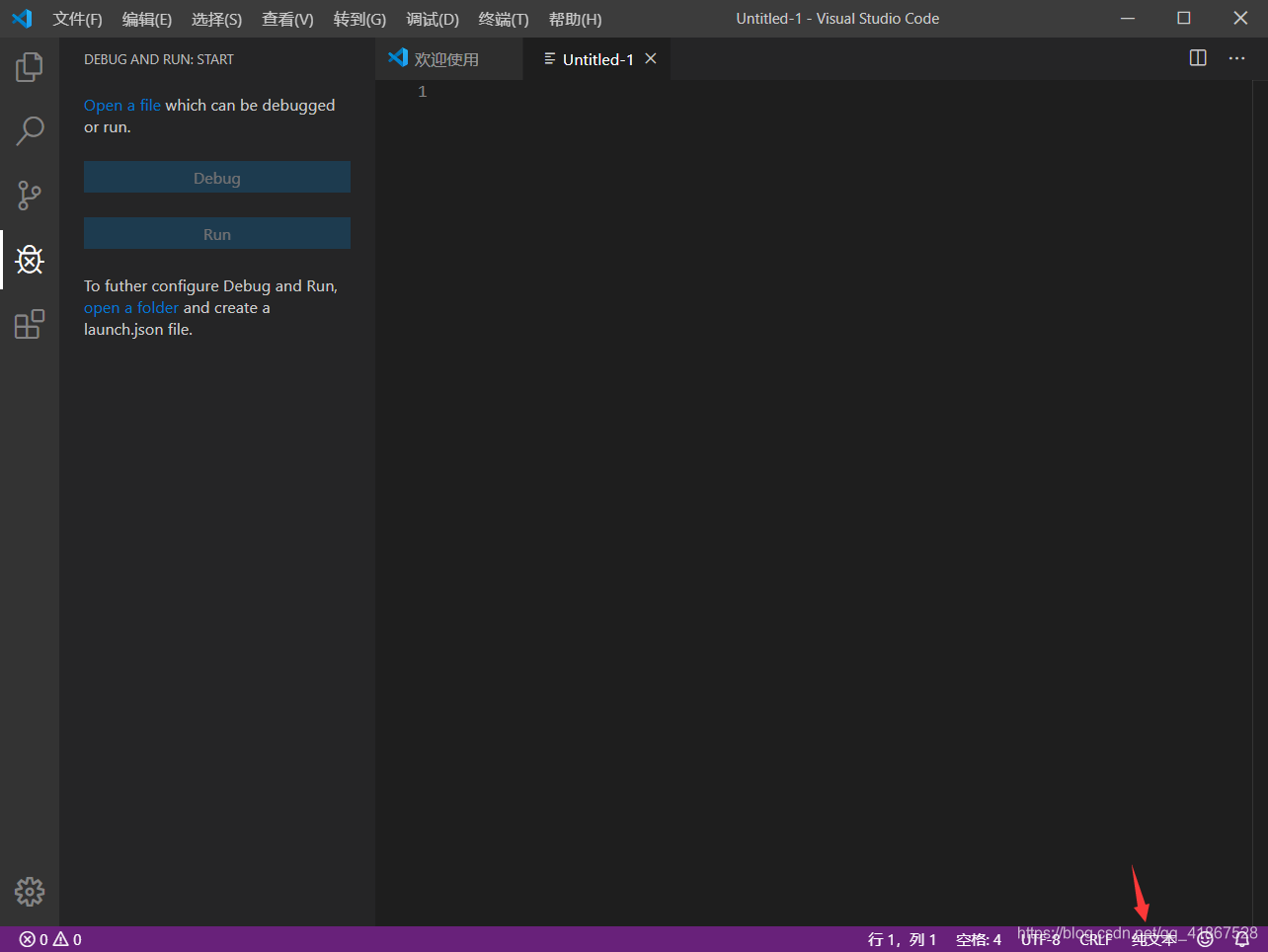Viewport: 1268px width, 952px height.
Task: Open the 终端(T) menu
Action: tap(504, 19)
